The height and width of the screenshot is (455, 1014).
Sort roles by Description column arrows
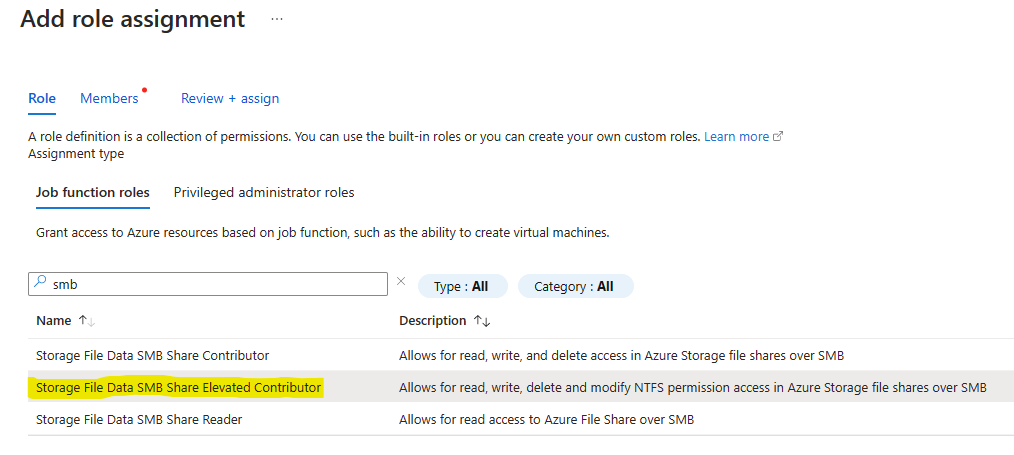click(x=482, y=321)
